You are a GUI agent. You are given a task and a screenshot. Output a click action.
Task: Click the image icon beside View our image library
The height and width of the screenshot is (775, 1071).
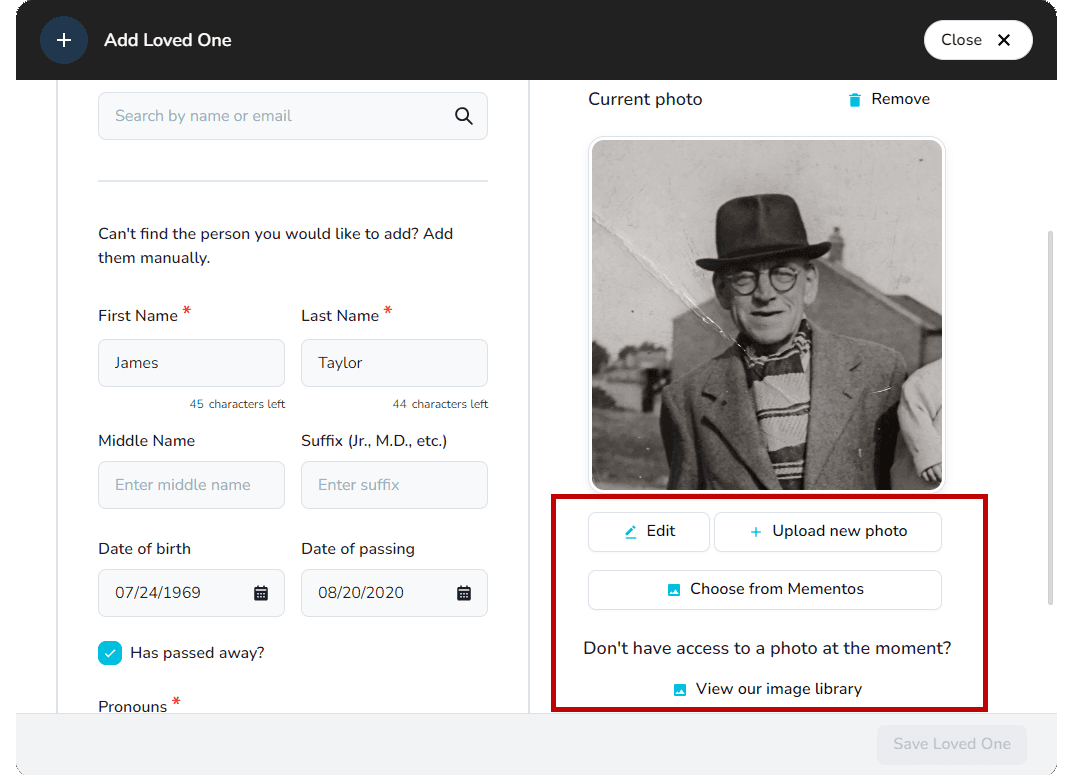point(680,690)
